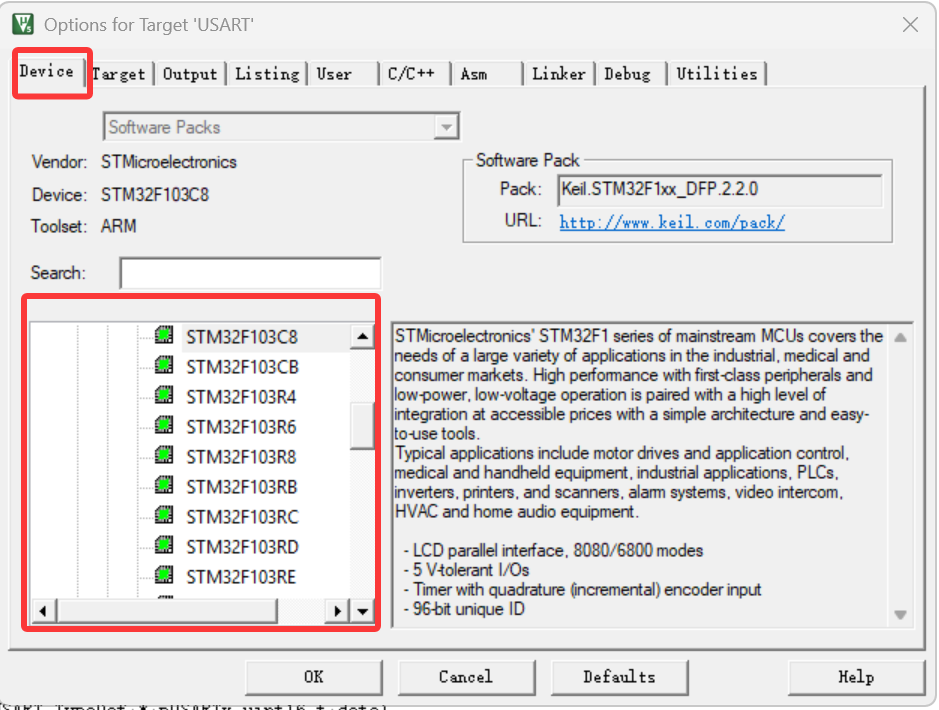Image resolution: width=939 pixels, height=710 pixels.
Task: Click device list scroll left arrow
Action: point(43,611)
